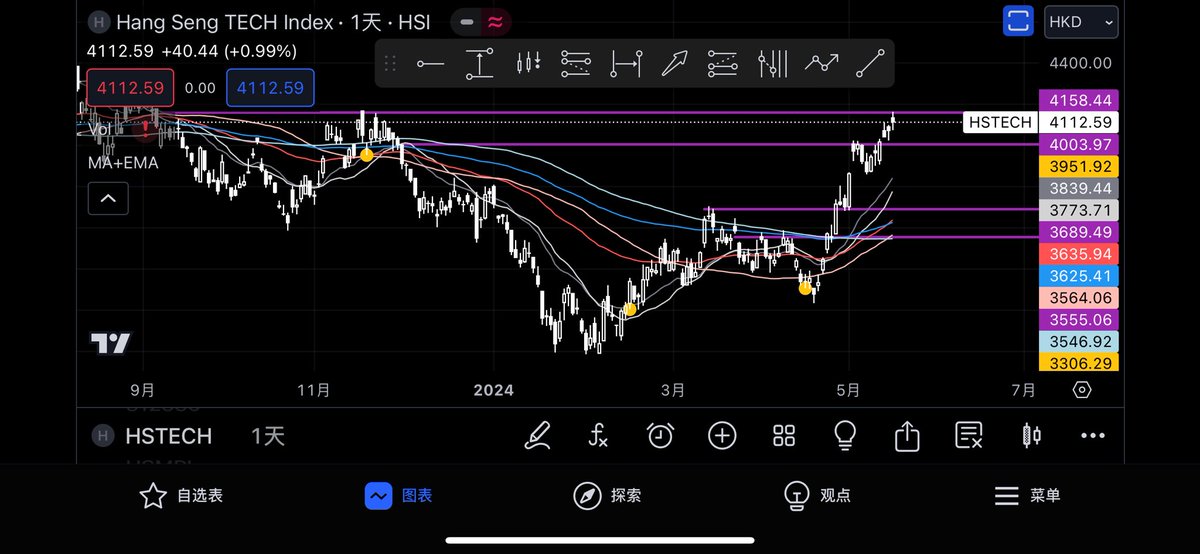Switch to the 图表 chart tab
This screenshot has width=1200, height=554.
pyautogui.click(x=398, y=495)
